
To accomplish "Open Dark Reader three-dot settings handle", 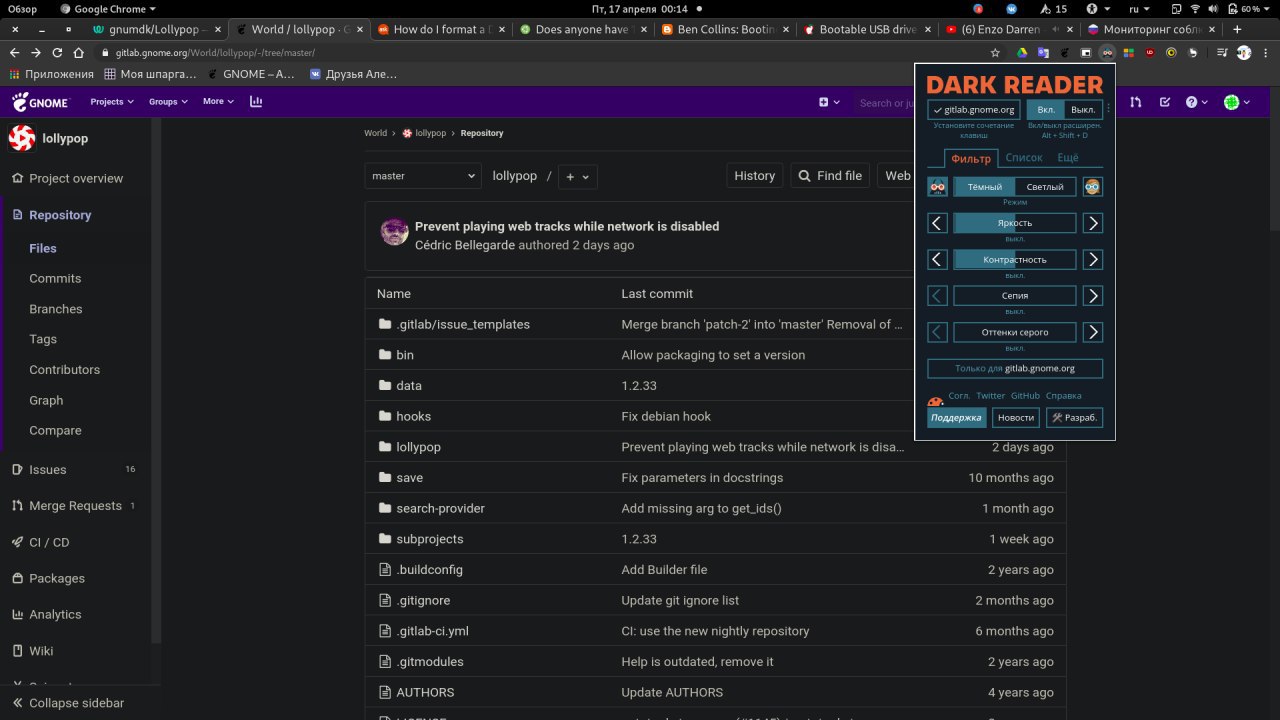I will click(x=1108, y=108).
